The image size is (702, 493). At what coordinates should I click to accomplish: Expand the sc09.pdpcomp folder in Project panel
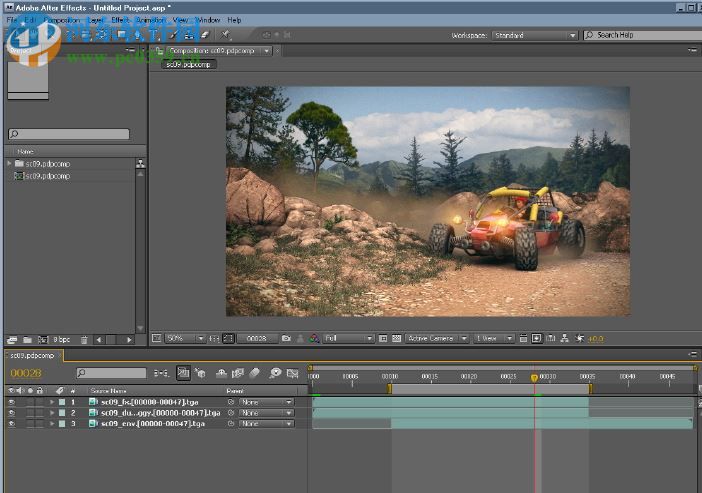(9, 163)
